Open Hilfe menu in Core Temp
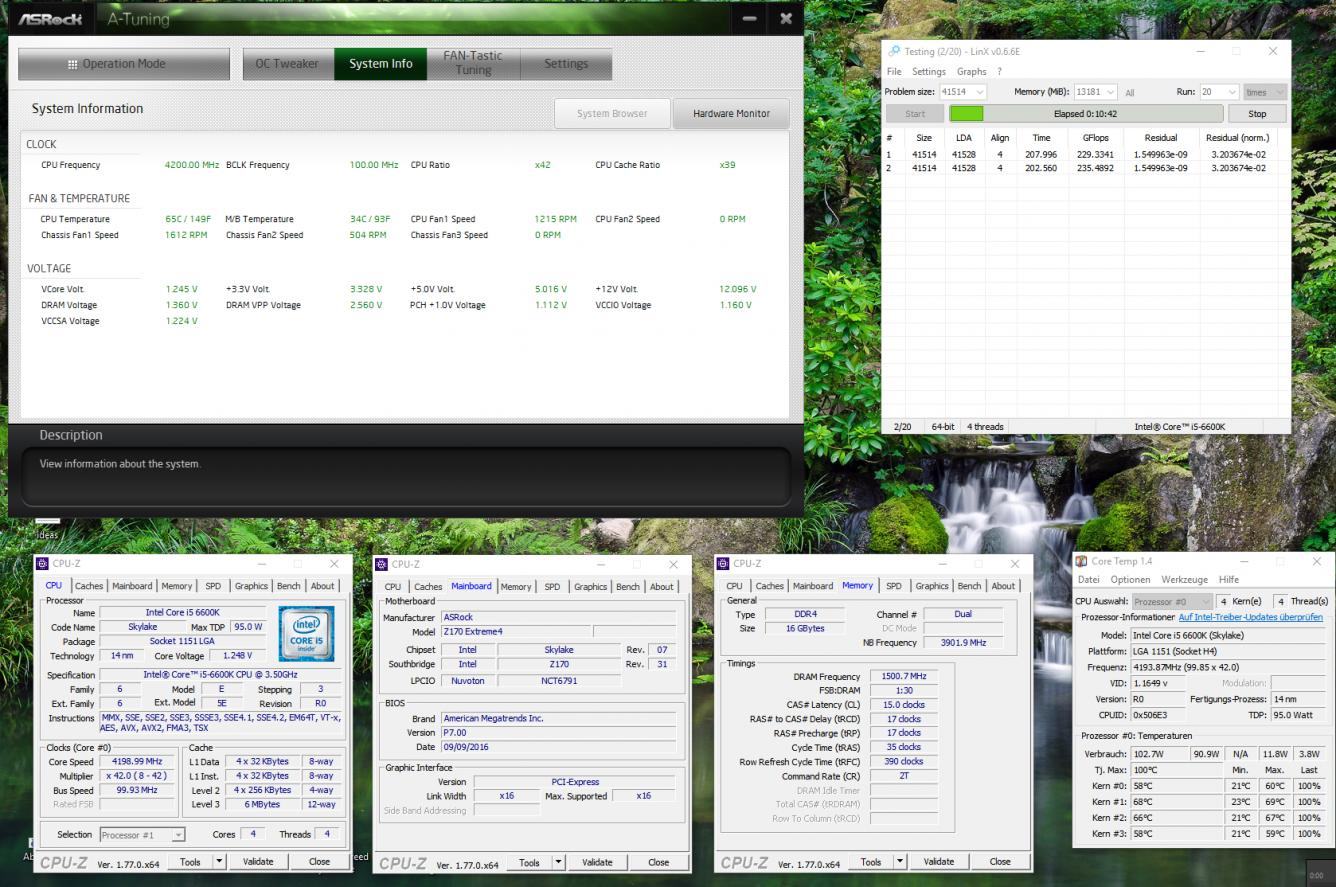Image resolution: width=1336 pixels, height=887 pixels. point(1229,579)
